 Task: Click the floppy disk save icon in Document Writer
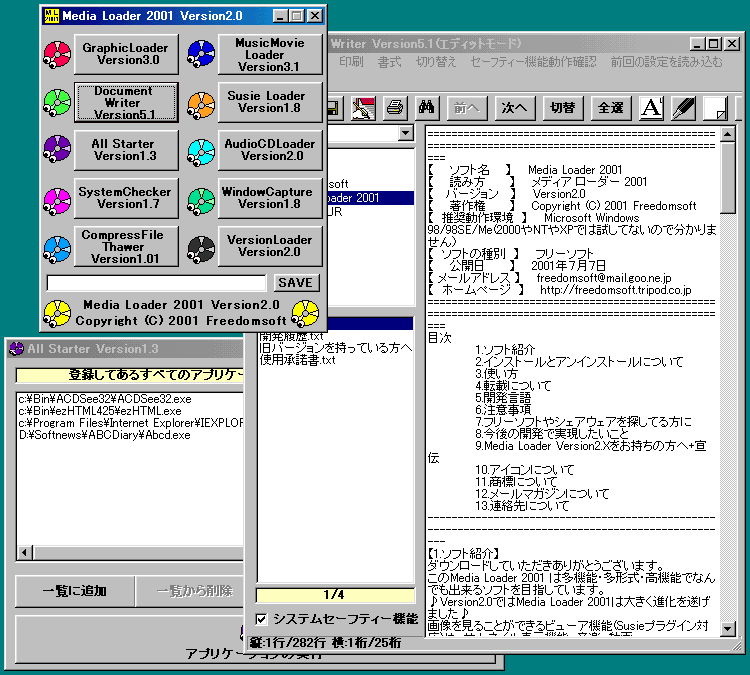(x=334, y=108)
